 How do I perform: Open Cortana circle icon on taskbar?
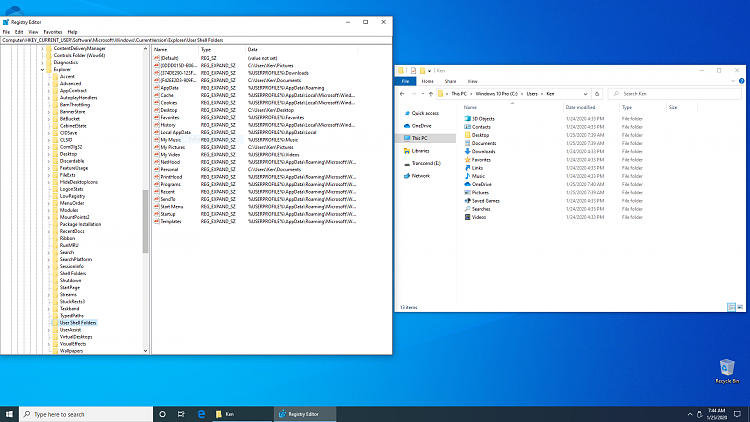tap(162, 414)
